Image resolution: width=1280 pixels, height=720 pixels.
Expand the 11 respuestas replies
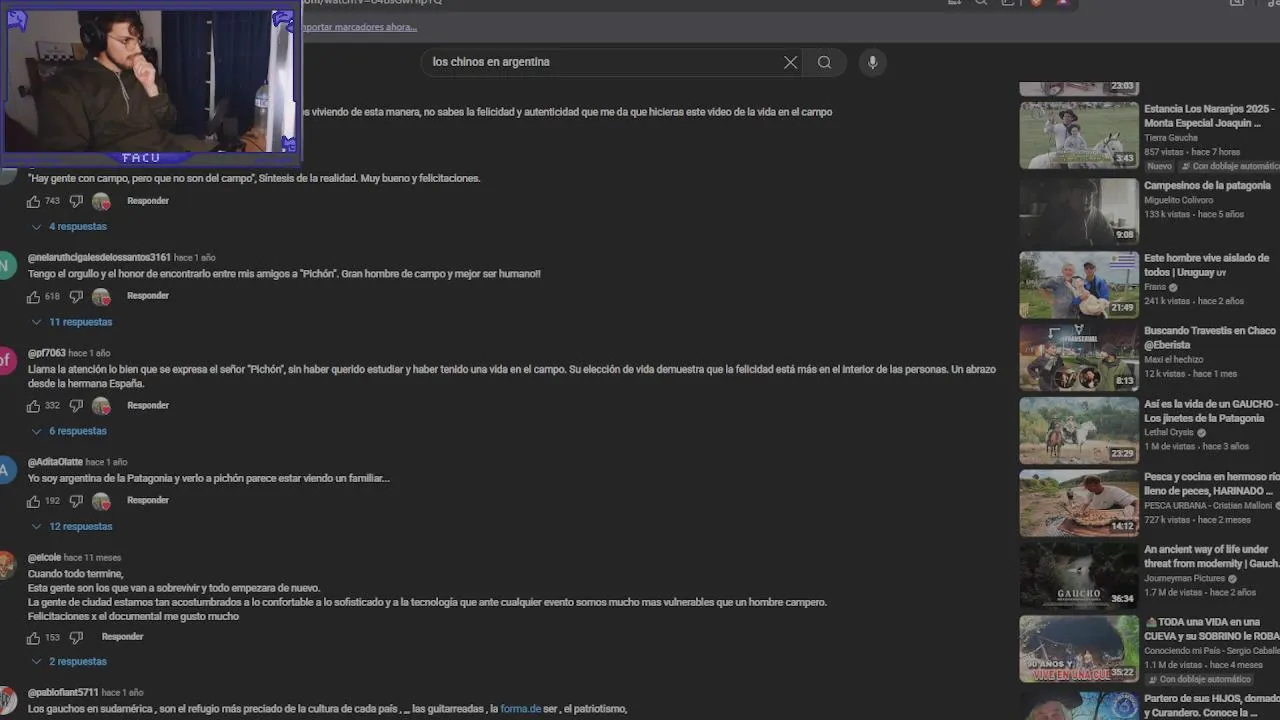click(x=72, y=322)
